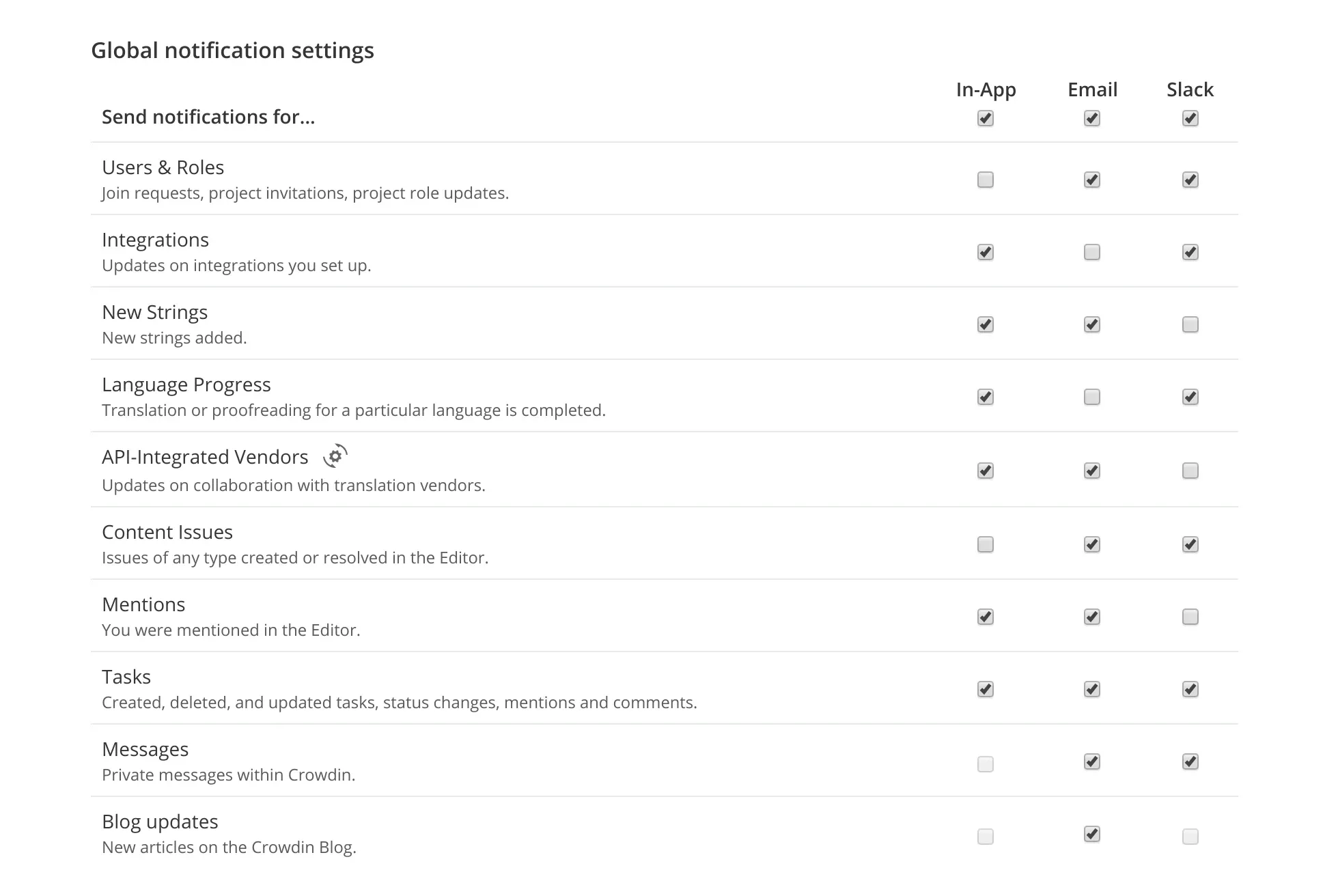This screenshot has height=896, width=1338.
Task: Disable Slack notifications for Users & Roles
Action: [x=1190, y=180]
